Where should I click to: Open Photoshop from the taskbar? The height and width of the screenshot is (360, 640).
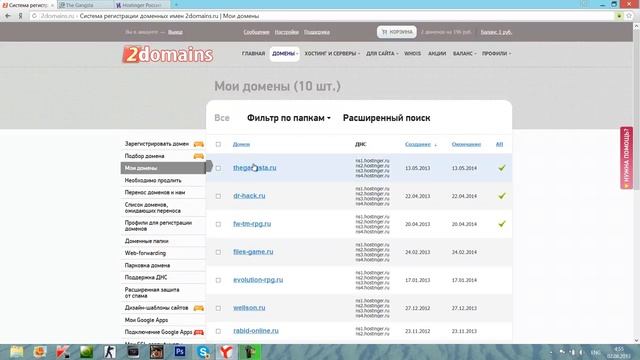click(180, 352)
